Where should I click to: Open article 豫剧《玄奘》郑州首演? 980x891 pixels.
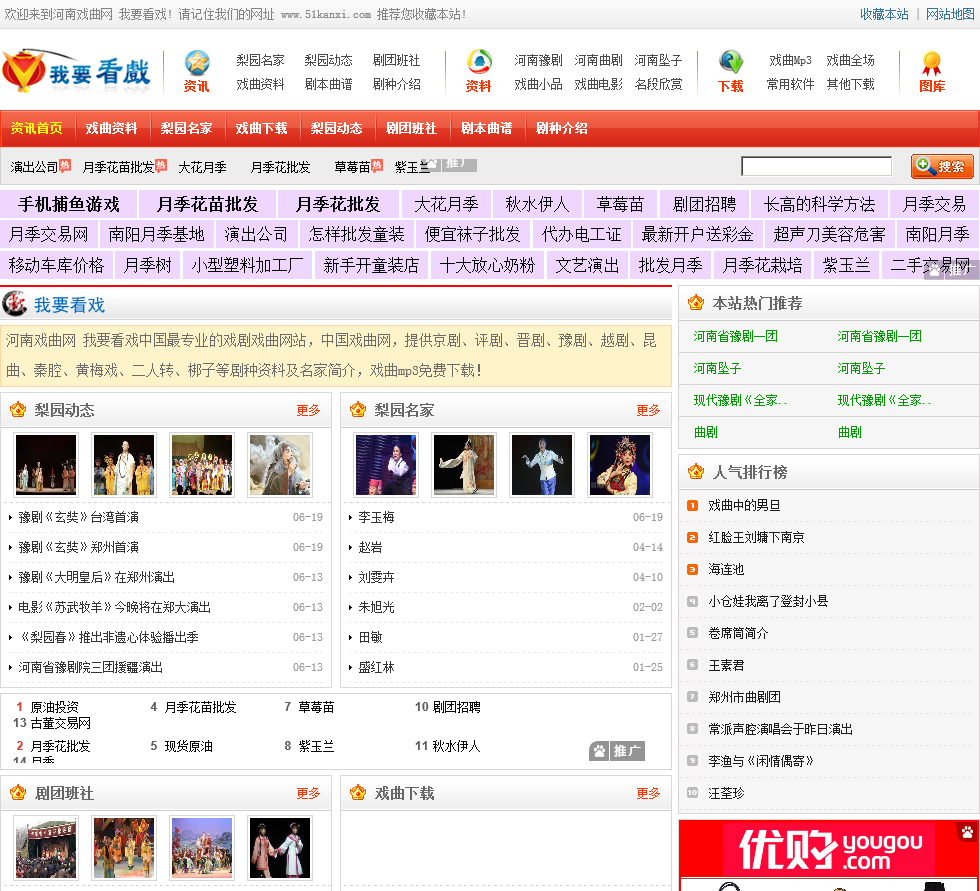pos(78,547)
